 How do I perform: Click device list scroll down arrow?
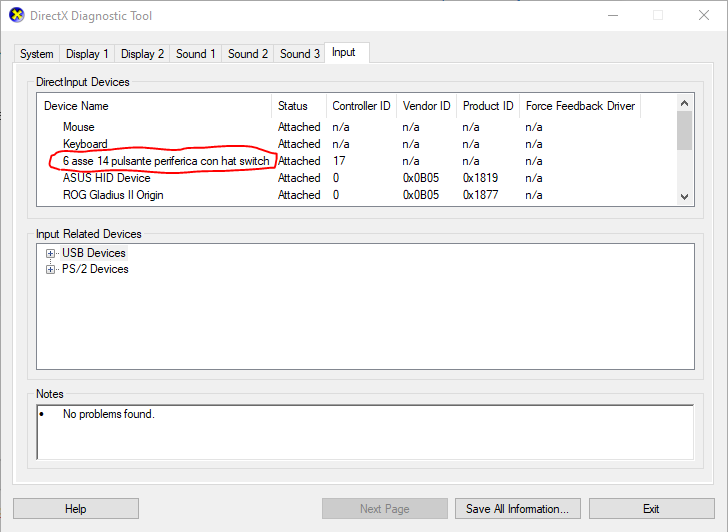pyautogui.click(x=684, y=196)
